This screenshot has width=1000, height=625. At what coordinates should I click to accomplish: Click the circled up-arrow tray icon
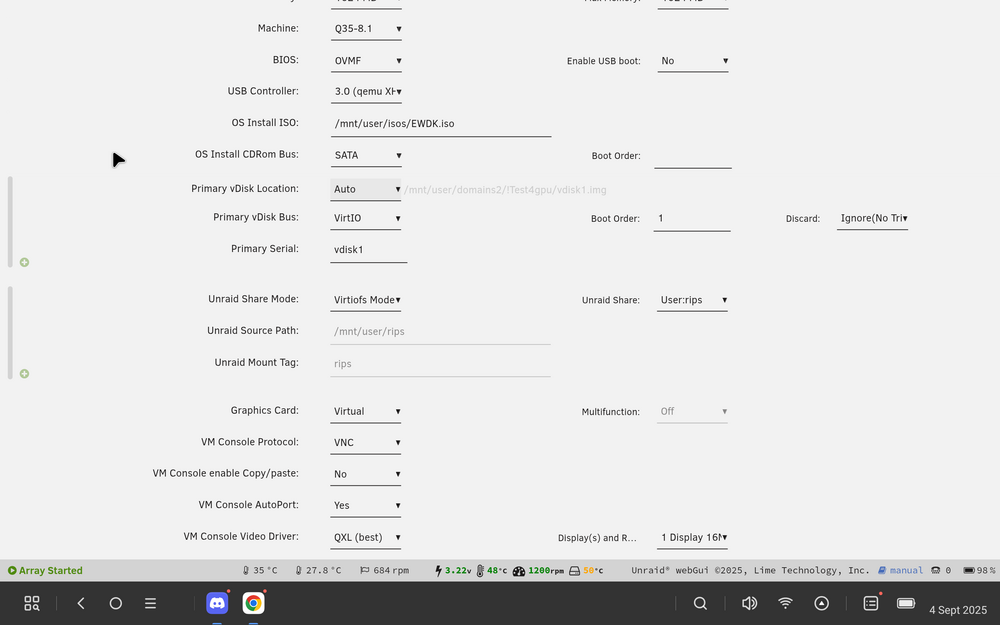tap(821, 603)
